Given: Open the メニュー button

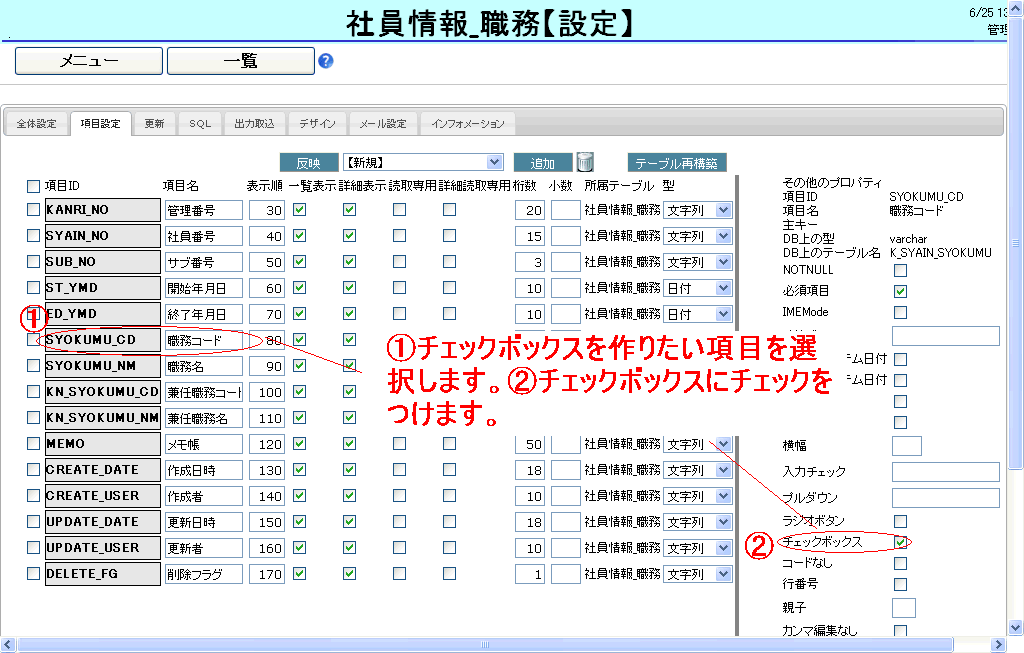Looking at the screenshot, I should click(89, 61).
